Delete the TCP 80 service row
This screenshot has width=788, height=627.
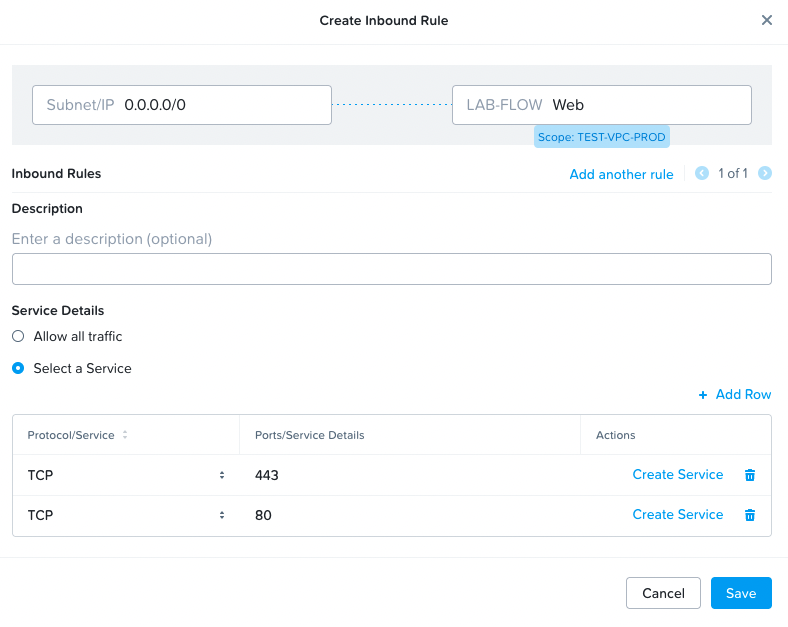(750, 515)
